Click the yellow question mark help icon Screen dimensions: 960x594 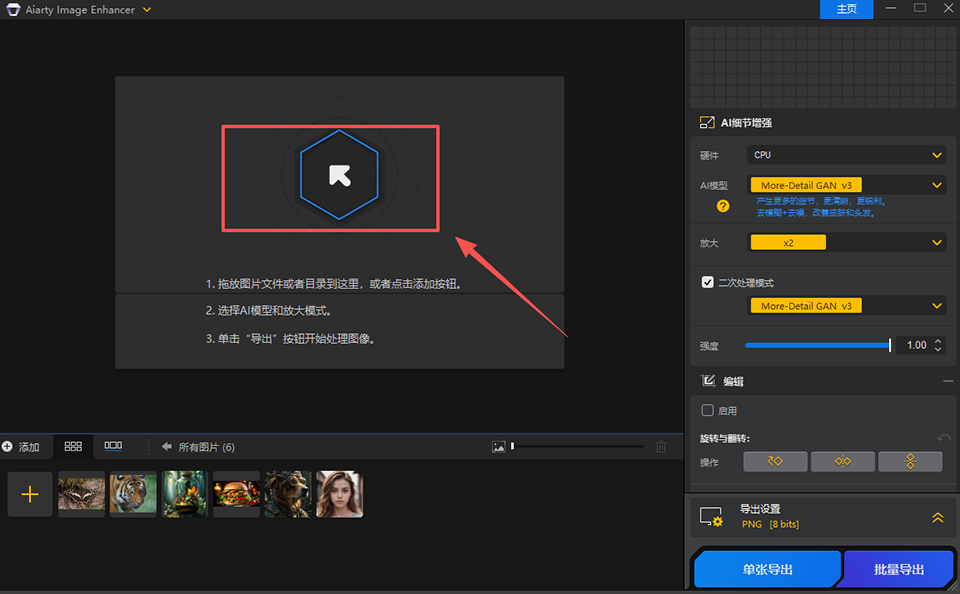point(723,206)
